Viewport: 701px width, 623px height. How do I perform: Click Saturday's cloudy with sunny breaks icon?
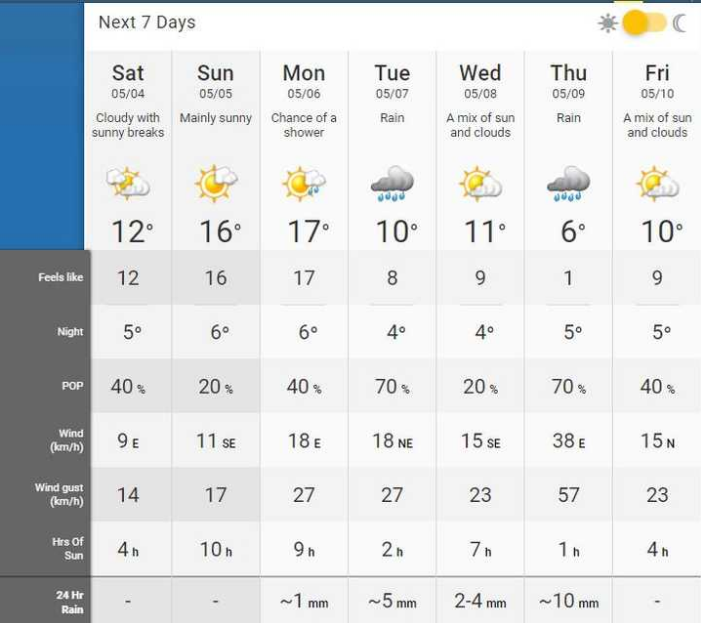click(128, 183)
